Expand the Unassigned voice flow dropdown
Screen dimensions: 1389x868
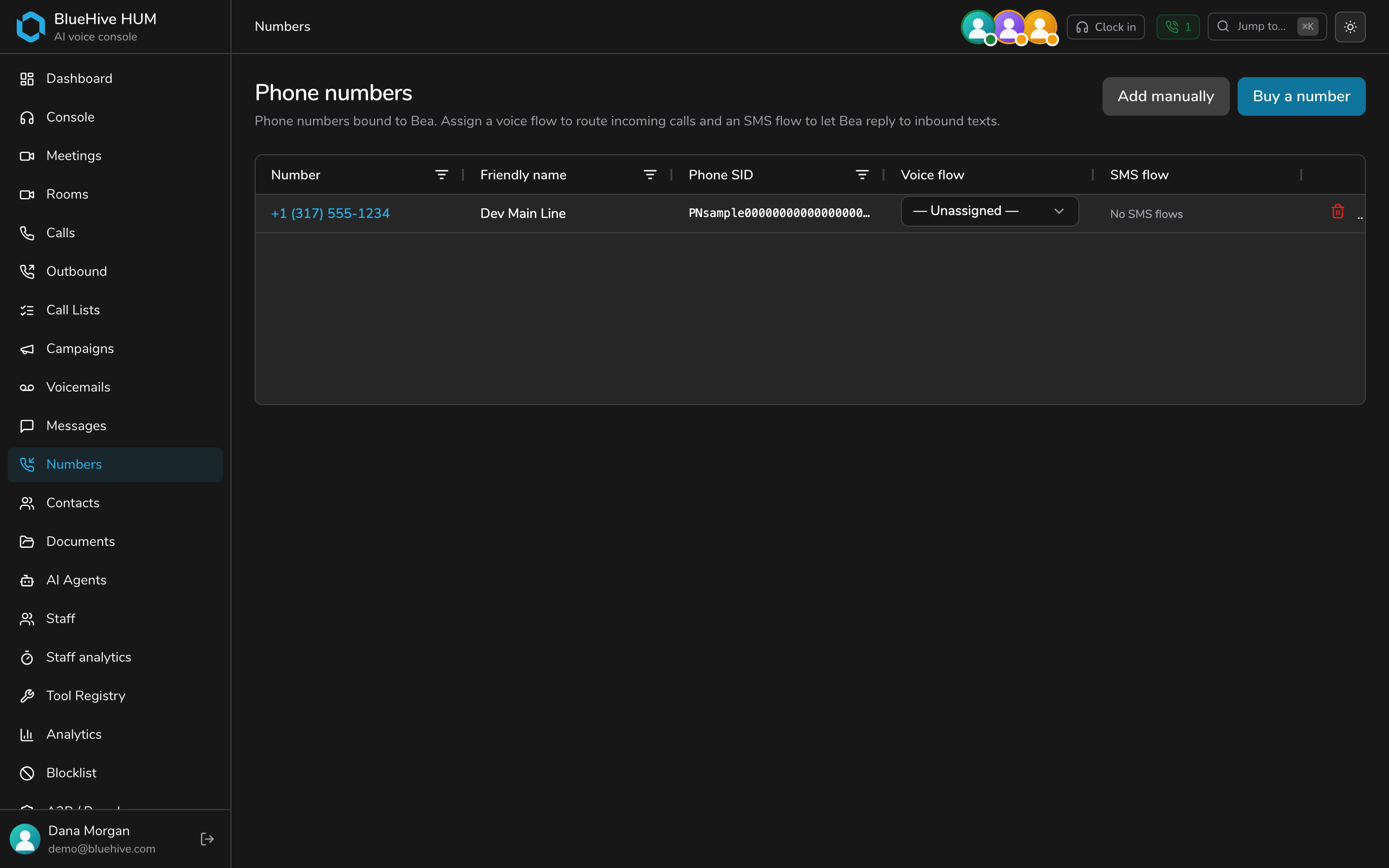point(990,211)
